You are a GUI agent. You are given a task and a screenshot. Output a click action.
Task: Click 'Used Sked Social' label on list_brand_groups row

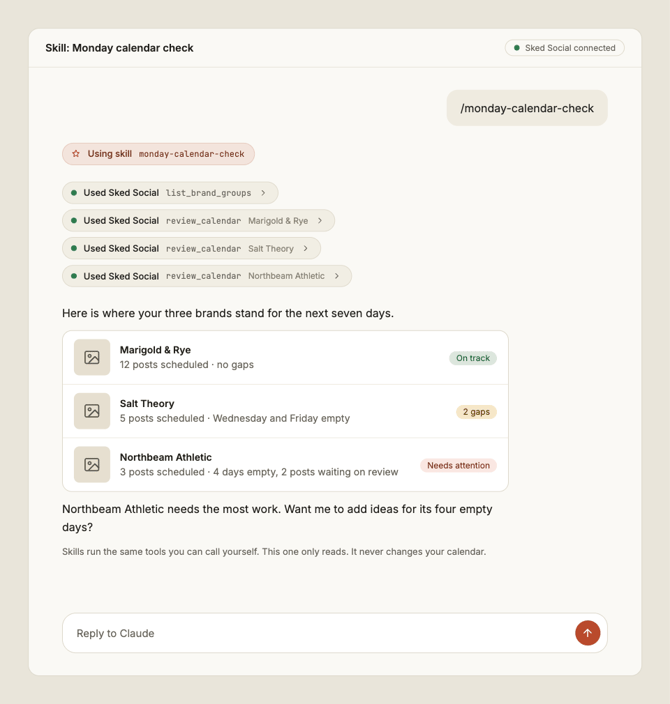click(x=121, y=193)
